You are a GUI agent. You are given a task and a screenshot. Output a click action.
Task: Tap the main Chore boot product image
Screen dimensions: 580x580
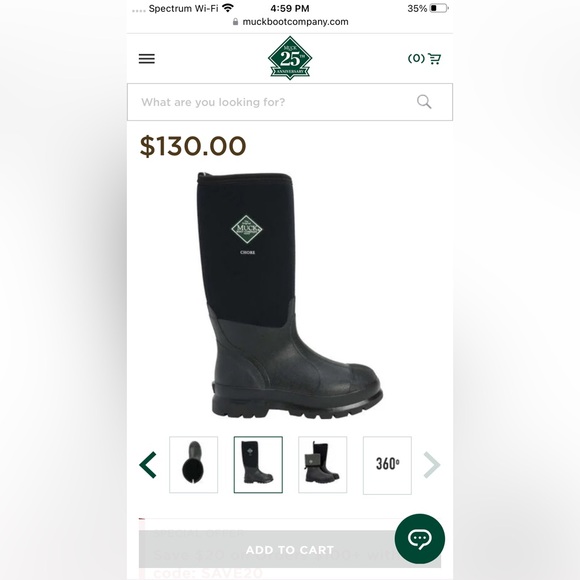tap(290, 295)
